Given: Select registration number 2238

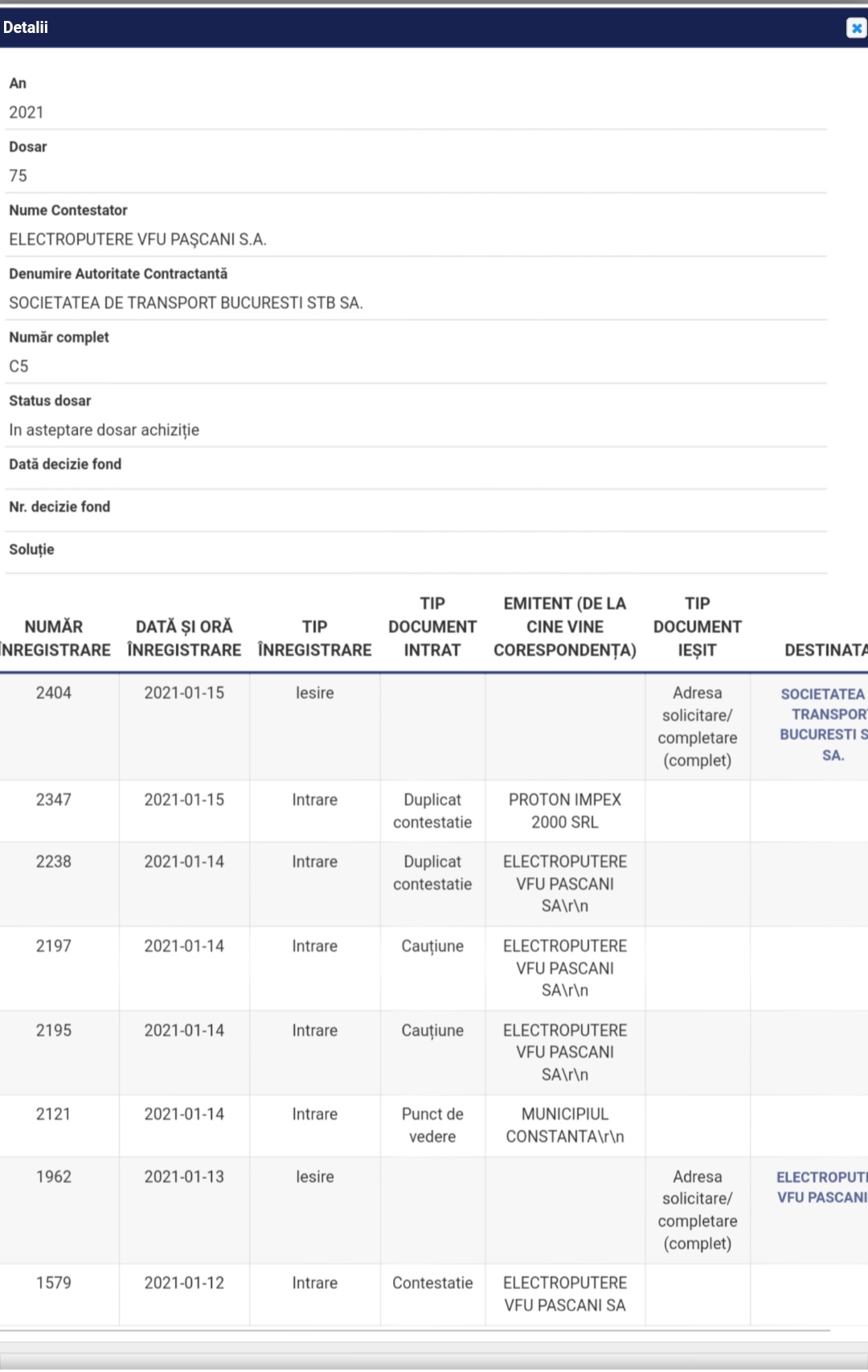Looking at the screenshot, I should point(54,862).
